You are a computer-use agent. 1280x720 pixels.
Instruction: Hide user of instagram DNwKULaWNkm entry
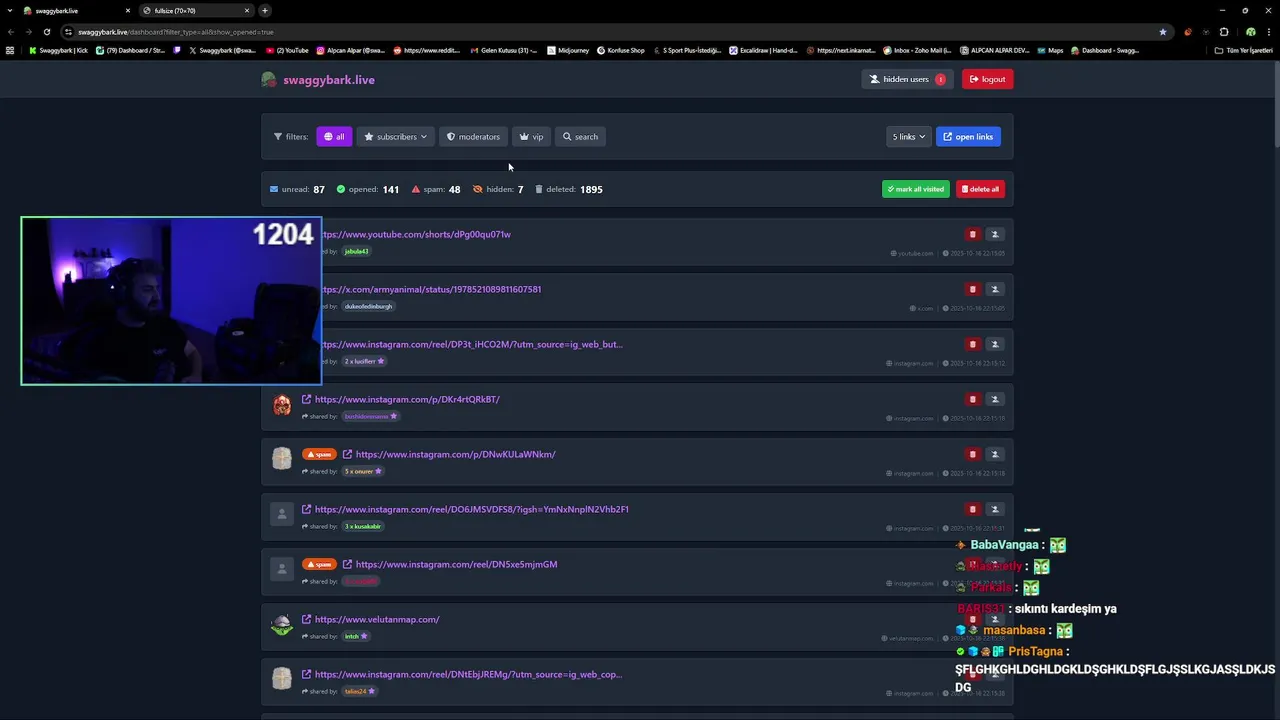point(994,454)
